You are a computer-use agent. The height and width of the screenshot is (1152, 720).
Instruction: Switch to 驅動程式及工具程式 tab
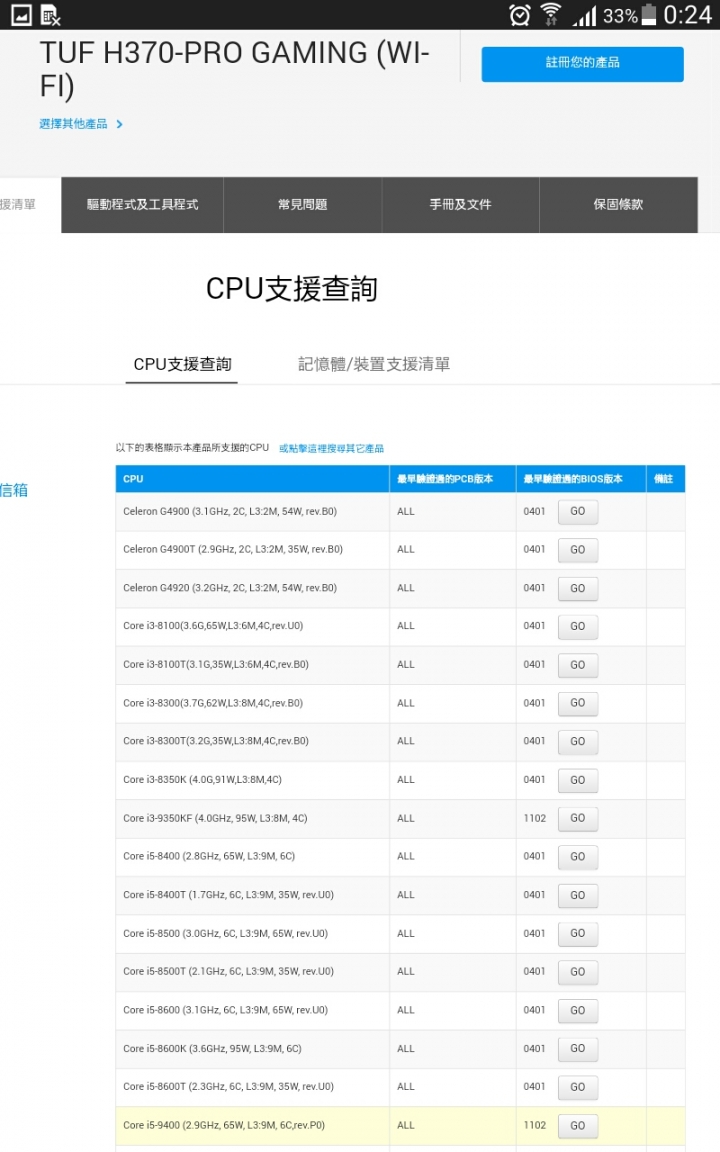click(143, 205)
